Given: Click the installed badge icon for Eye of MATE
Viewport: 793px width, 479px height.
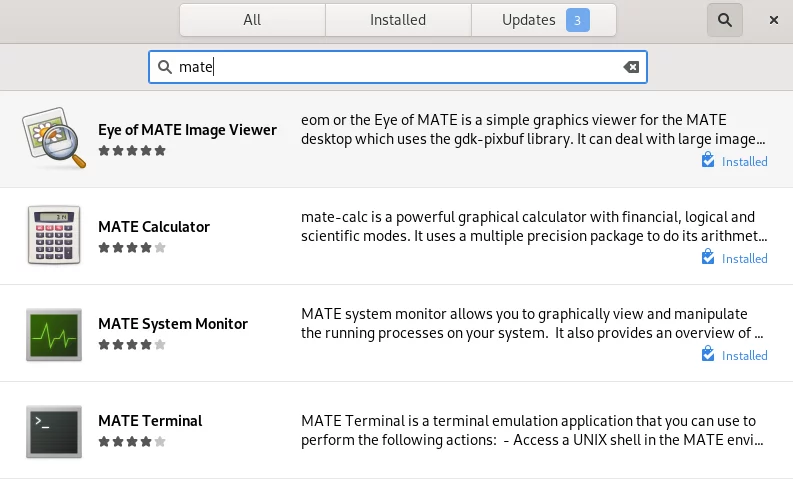Looking at the screenshot, I should tap(708, 160).
